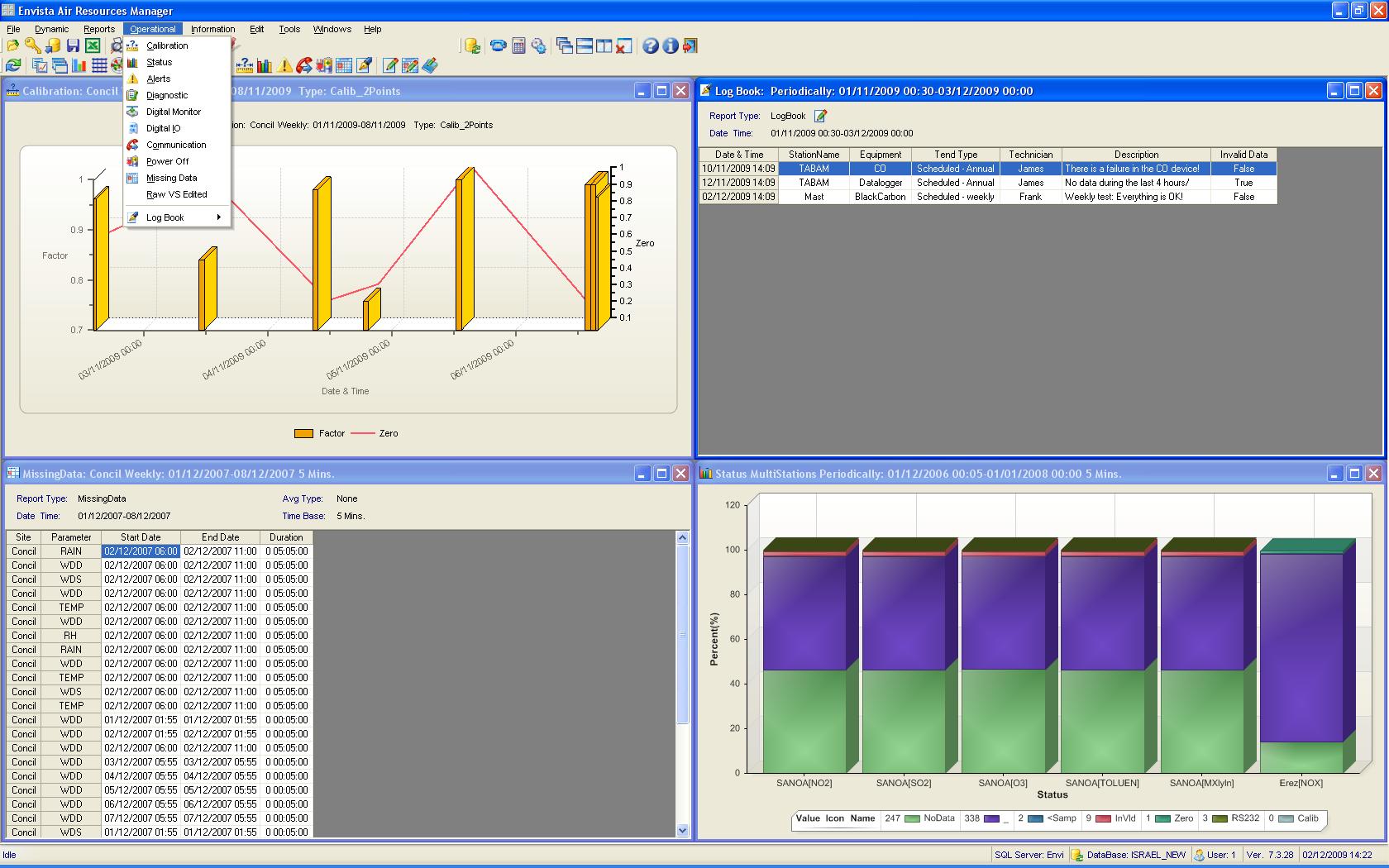This screenshot has height=868, width=1389.
Task: Click the About info icon on the toolbar
Action: [x=671, y=46]
